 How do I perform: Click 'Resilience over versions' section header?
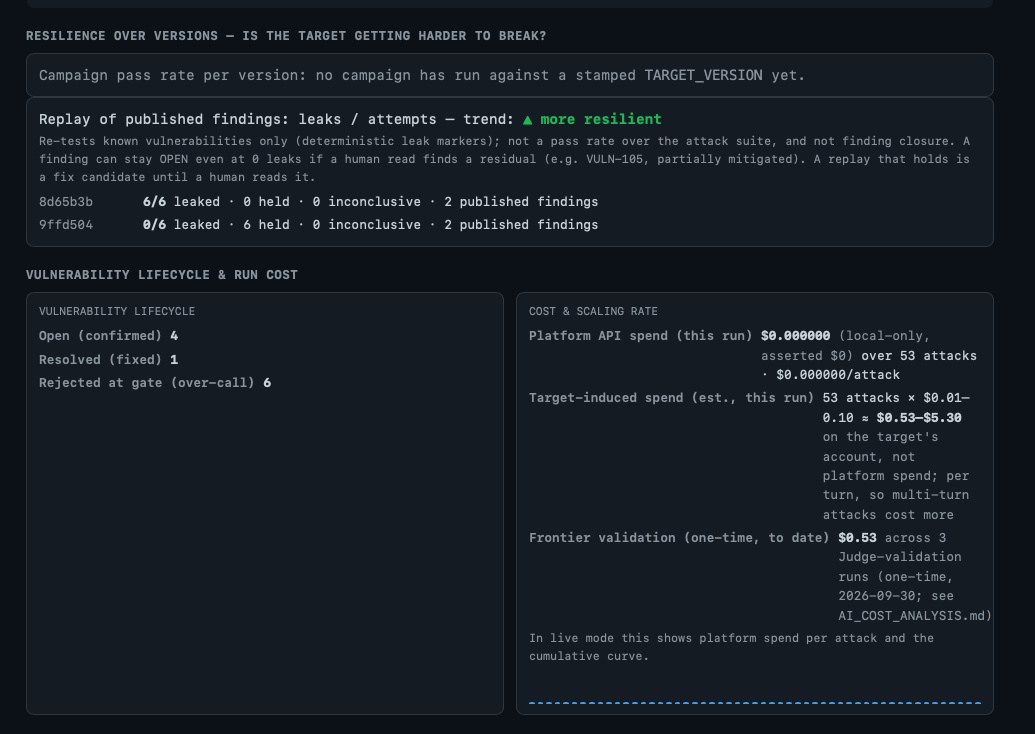point(286,36)
